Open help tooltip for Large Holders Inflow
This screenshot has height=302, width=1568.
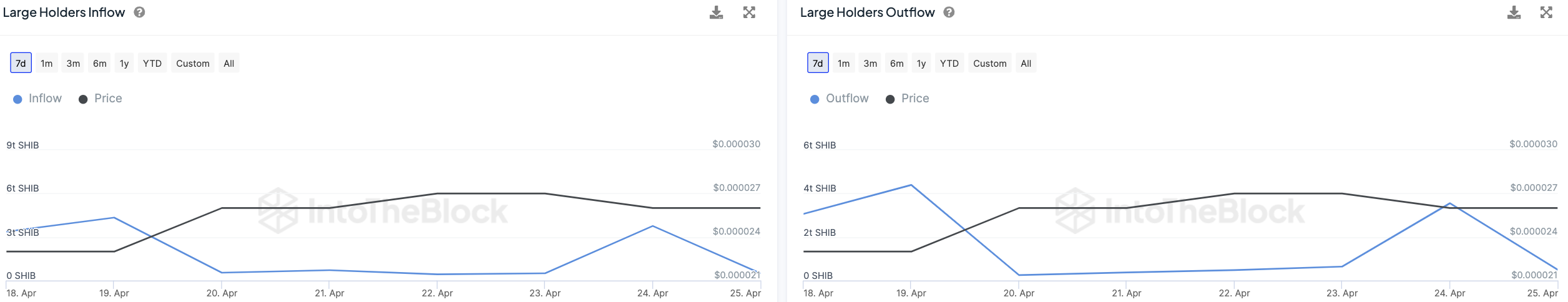coord(140,12)
